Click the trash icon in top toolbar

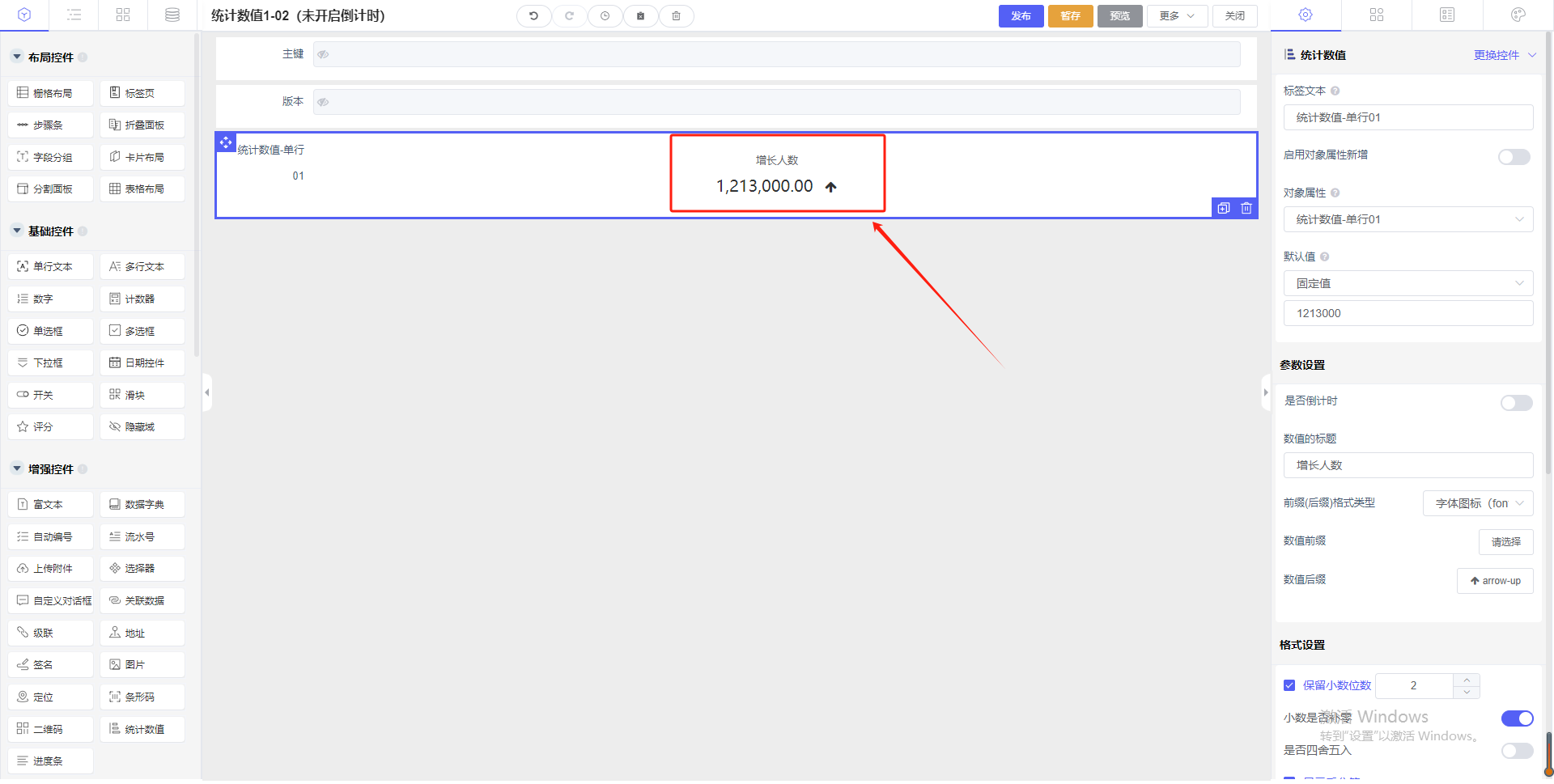point(676,16)
